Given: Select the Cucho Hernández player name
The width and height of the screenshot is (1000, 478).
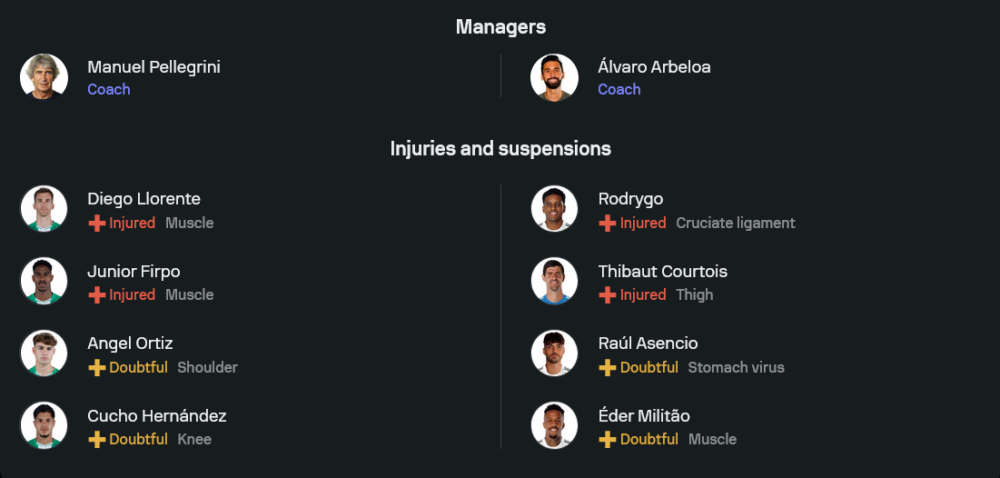Looking at the screenshot, I should [x=157, y=415].
